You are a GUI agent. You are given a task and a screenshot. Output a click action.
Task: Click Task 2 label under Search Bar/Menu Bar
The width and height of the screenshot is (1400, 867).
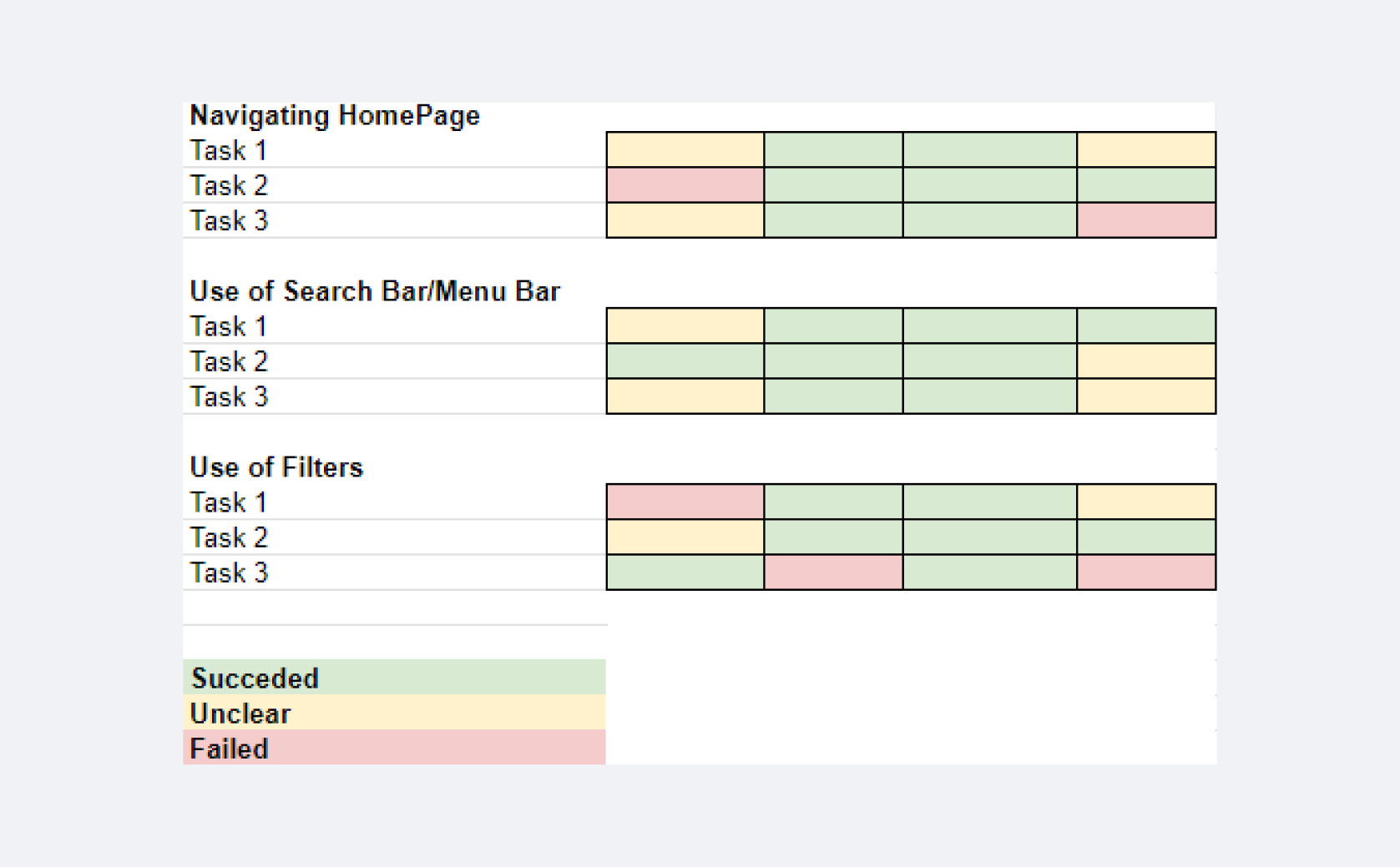[229, 361]
